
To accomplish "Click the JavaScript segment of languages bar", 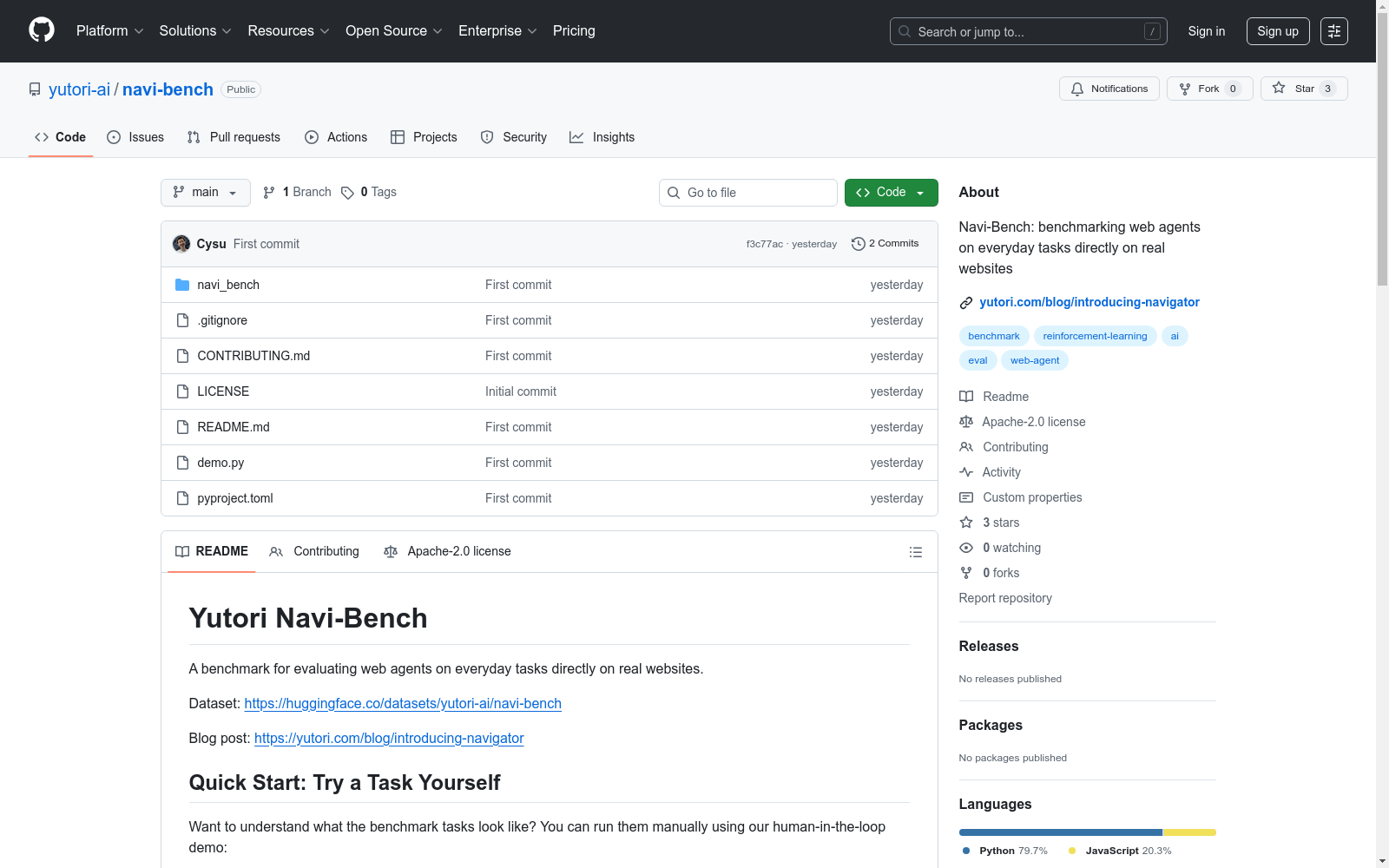I will [x=1189, y=832].
